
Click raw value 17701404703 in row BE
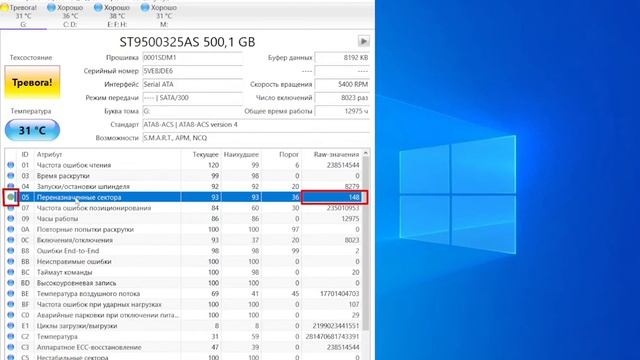(340, 293)
